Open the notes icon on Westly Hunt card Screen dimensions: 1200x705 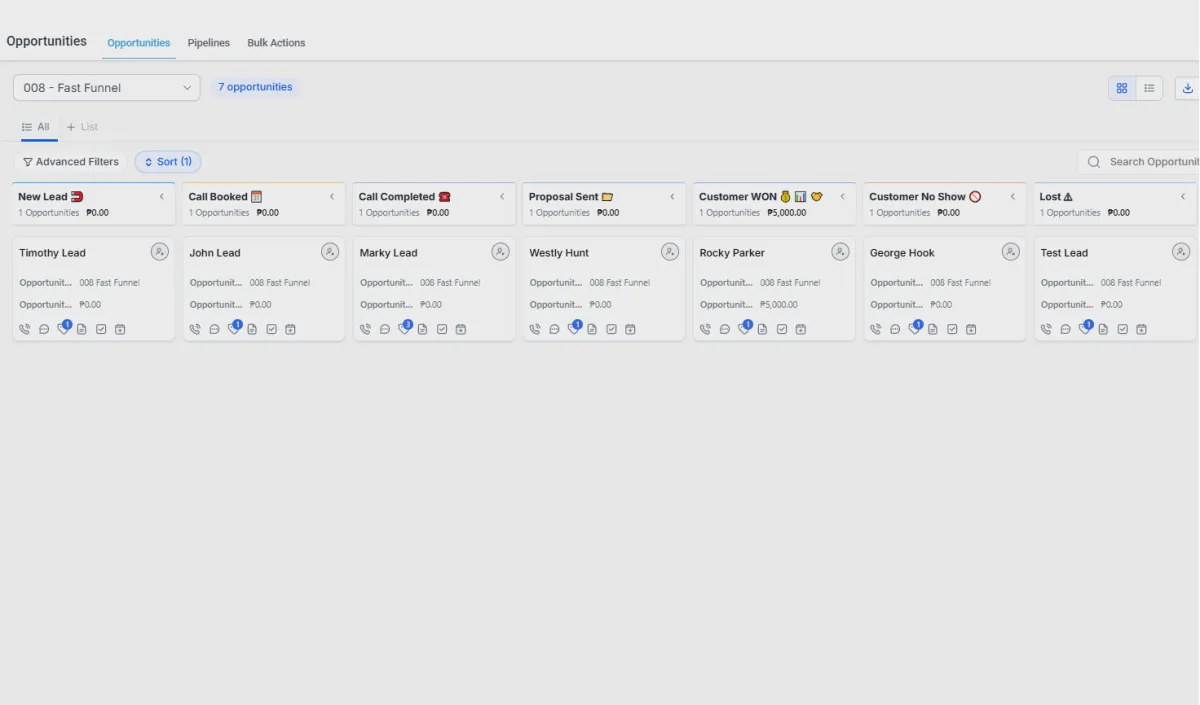(592, 329)
